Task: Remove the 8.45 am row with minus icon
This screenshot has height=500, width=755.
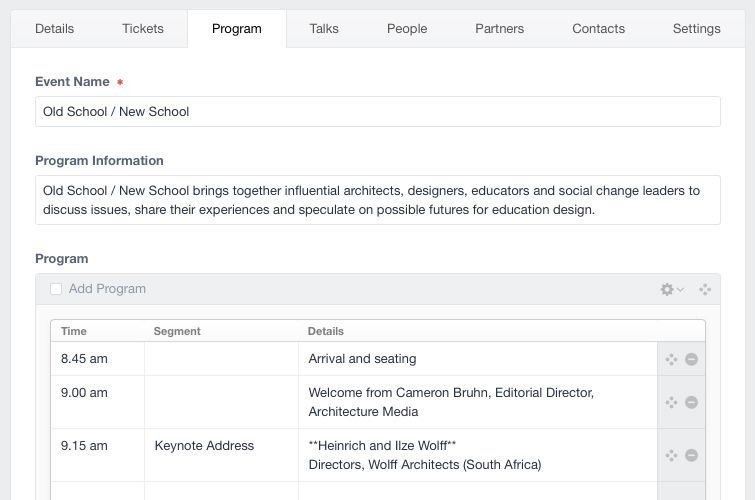Action: pyautogui.click(x=691, y=359)
